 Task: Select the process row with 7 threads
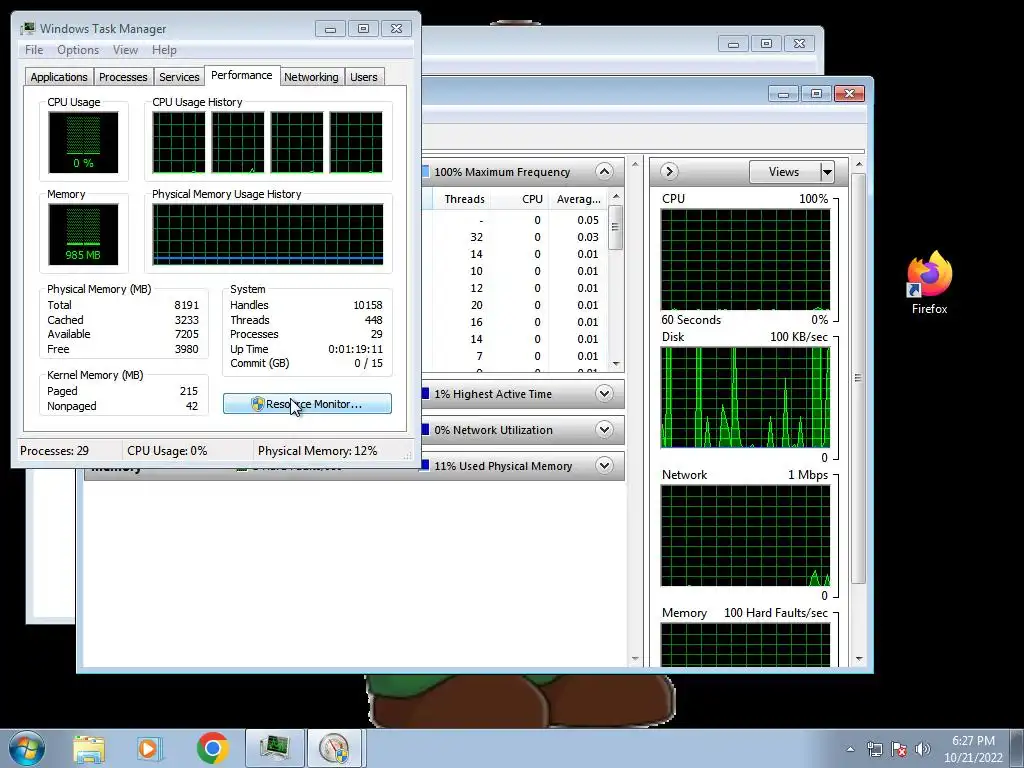coord(515,356)
